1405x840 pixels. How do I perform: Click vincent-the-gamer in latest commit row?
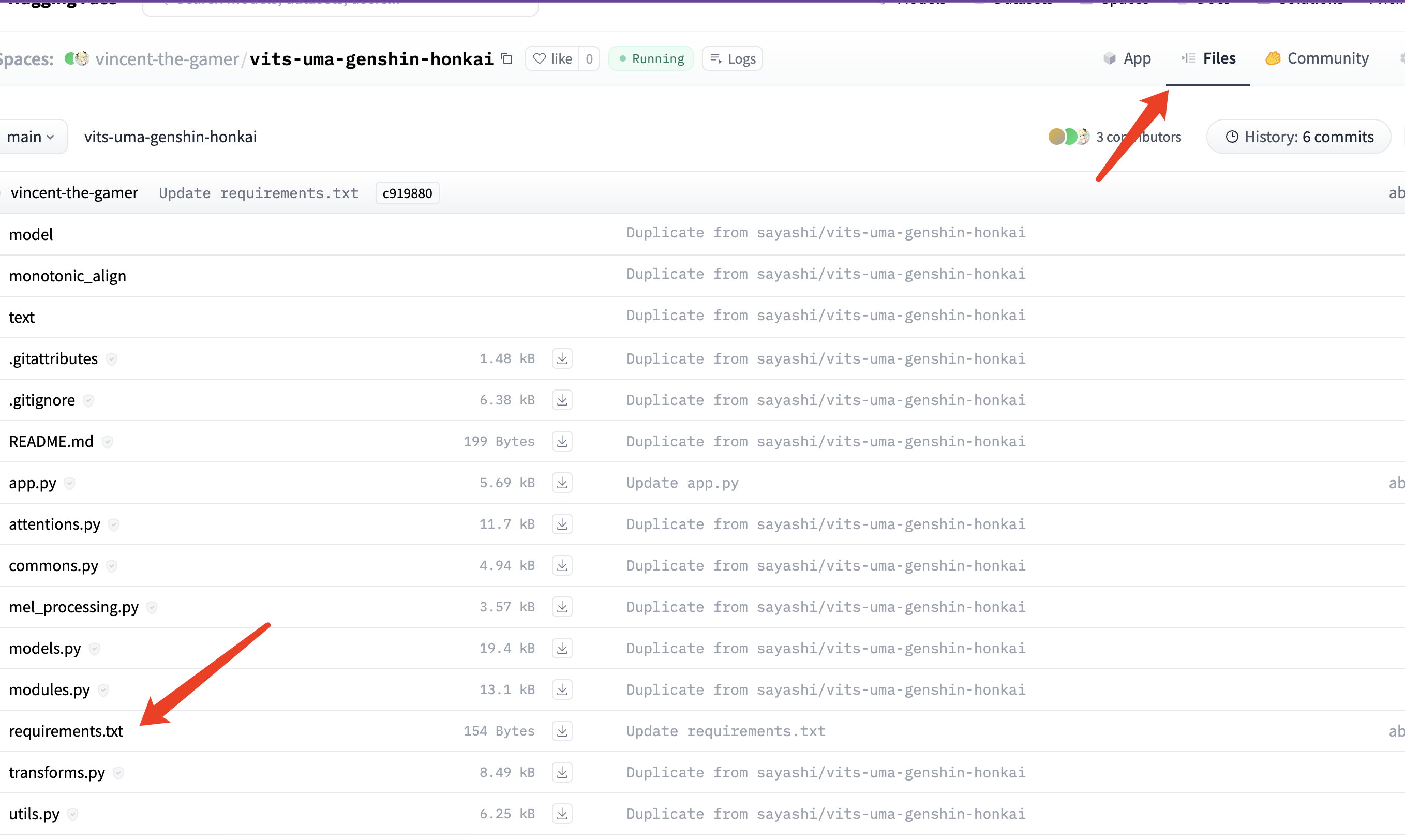point(74,192)
